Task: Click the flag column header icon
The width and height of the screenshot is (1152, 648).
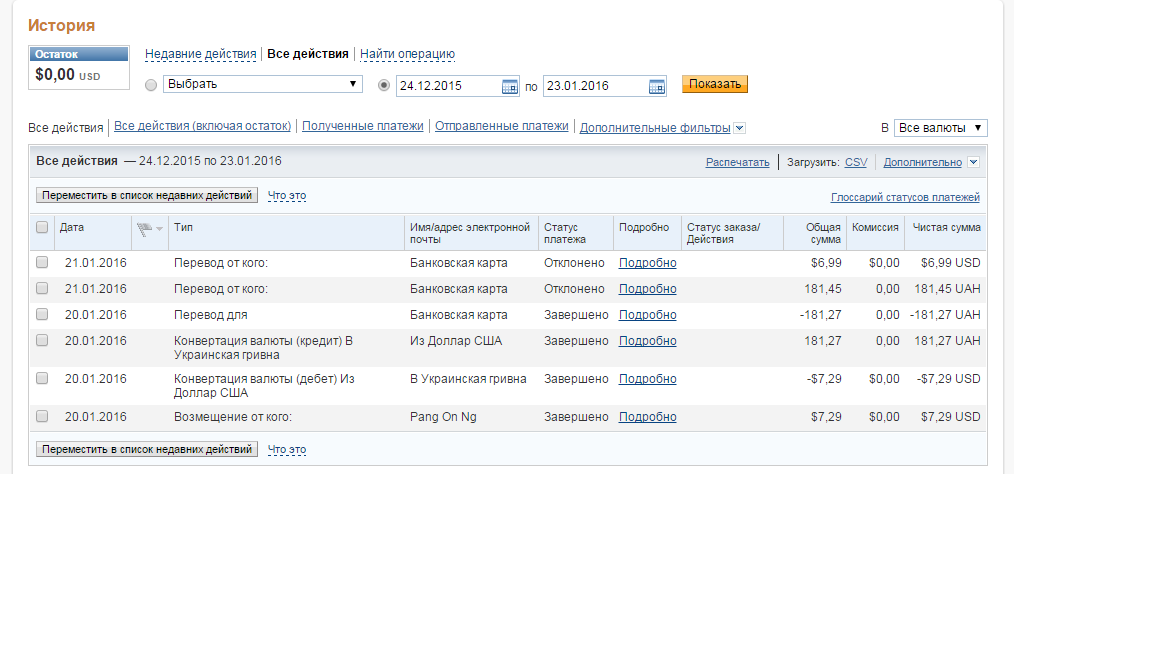Action: point(146,228)
